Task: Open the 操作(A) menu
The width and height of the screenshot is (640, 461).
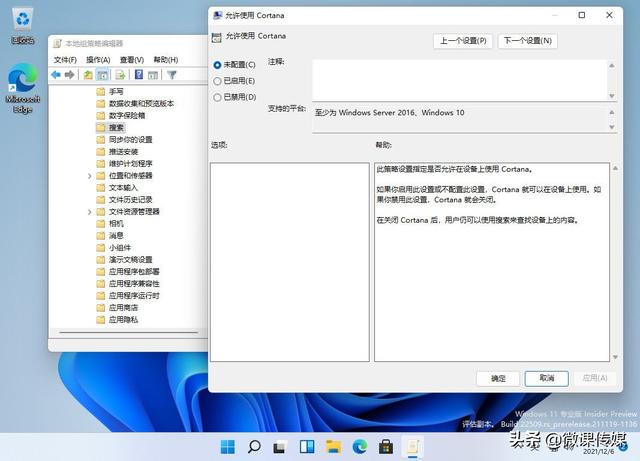Action: [x=98, y=60]
